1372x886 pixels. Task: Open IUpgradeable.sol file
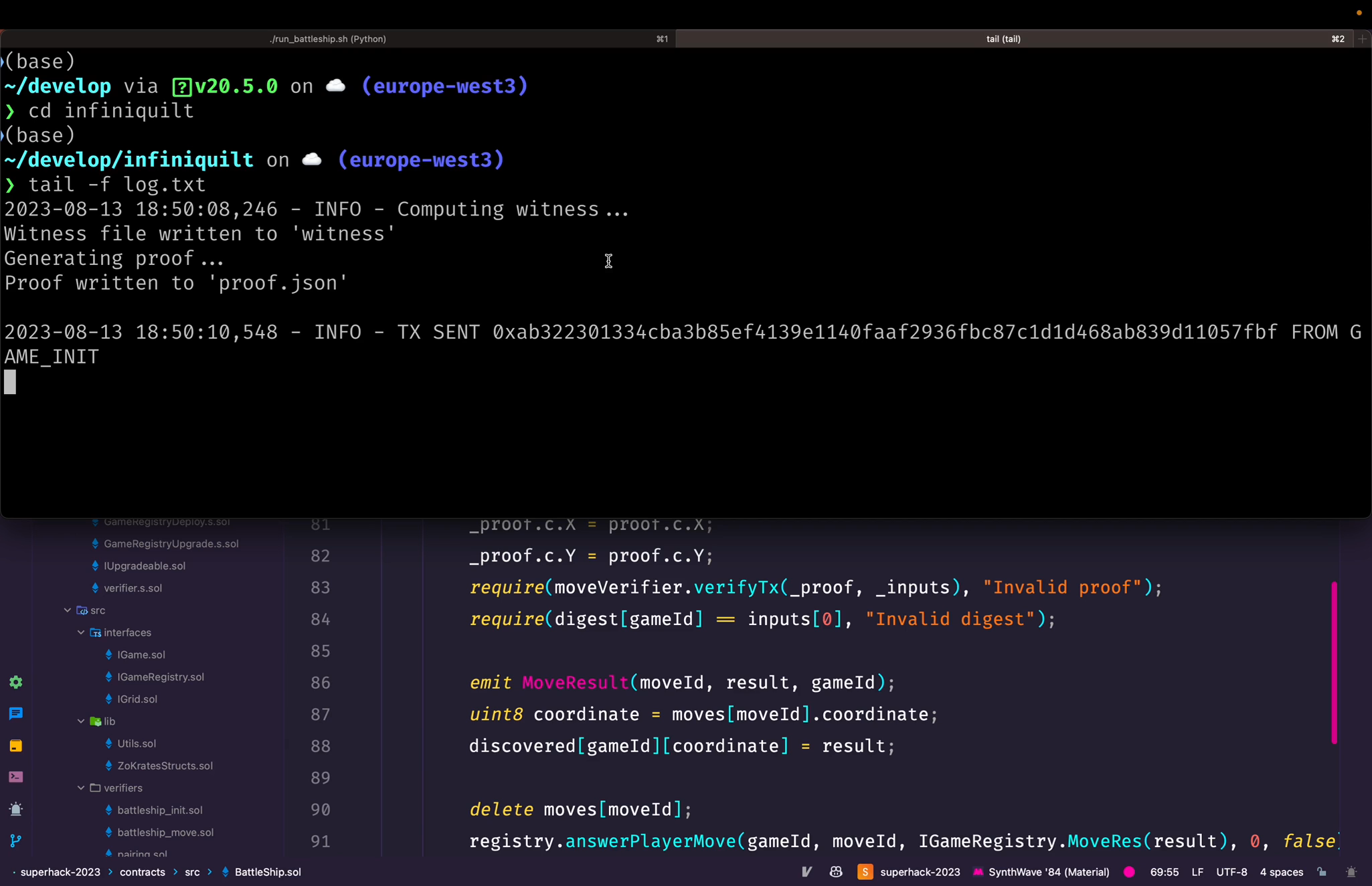pyautogui.click(x=145, y=565)
